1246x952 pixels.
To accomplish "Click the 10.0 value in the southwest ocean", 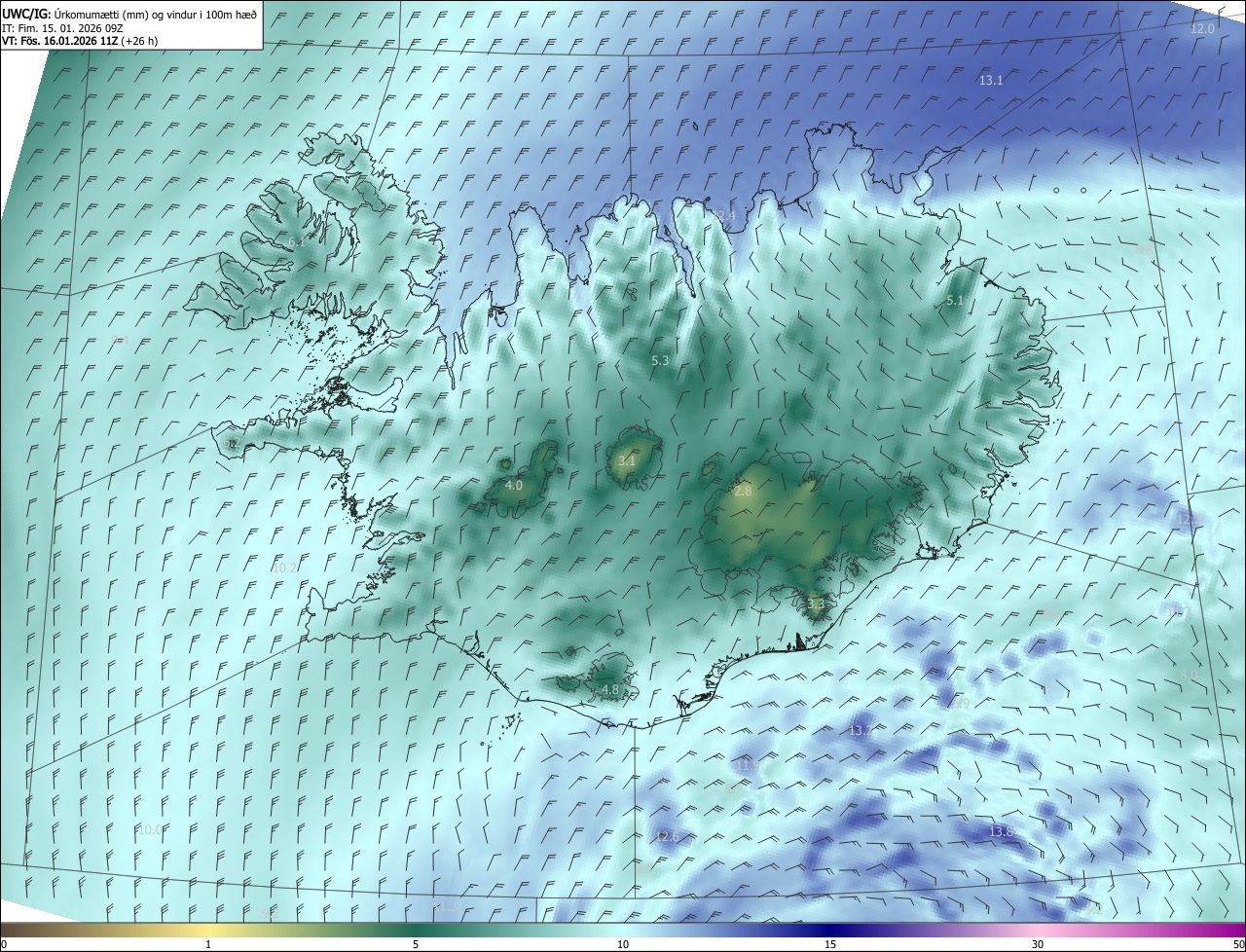I will [150, 830].
